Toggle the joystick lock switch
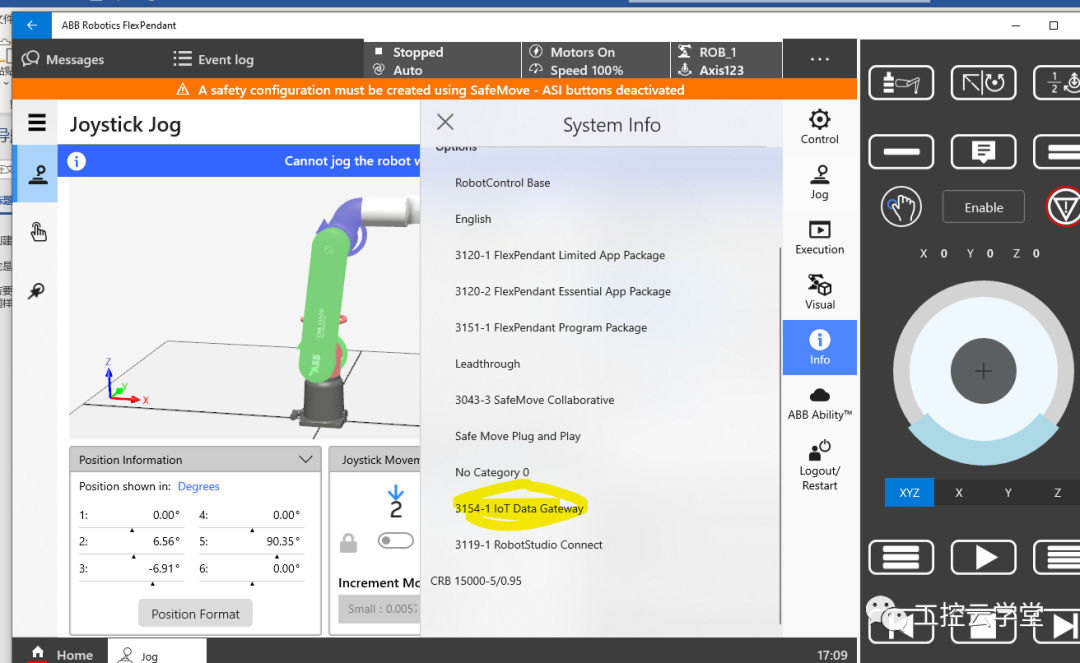 tap(395, 540)
